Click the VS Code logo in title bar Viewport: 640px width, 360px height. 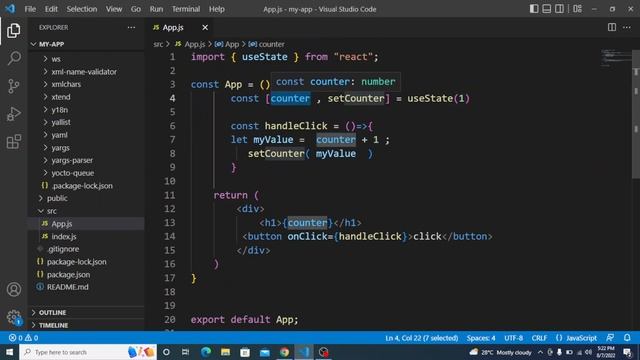(10, 9)
